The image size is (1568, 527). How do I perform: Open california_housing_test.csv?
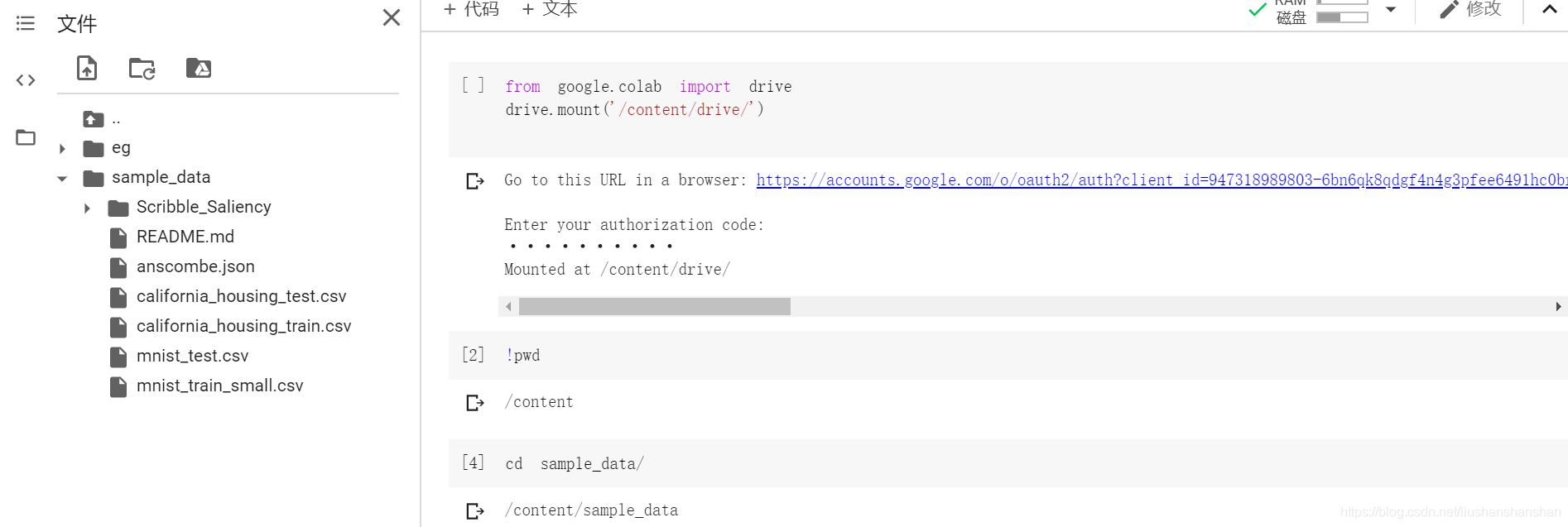point(241,296)
